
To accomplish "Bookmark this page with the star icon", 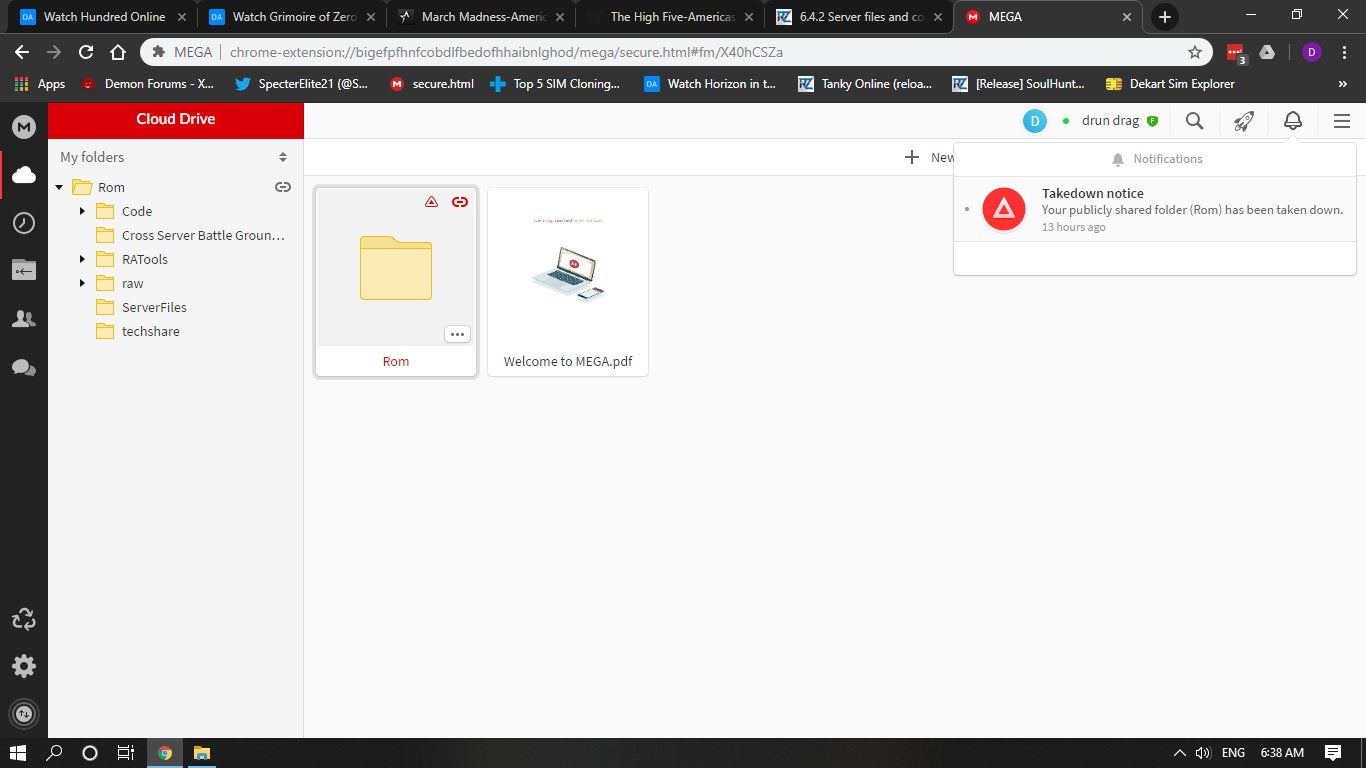I will 1195,52.
